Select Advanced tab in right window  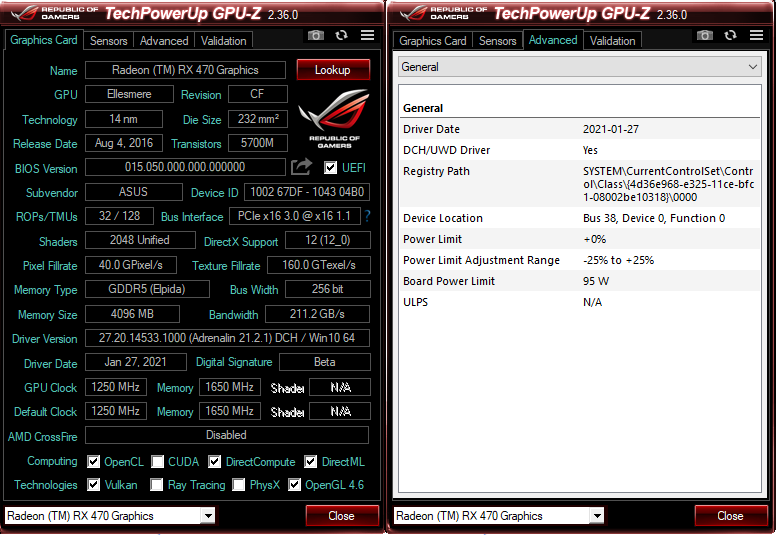pyautogui.click(x=553, y=40)
